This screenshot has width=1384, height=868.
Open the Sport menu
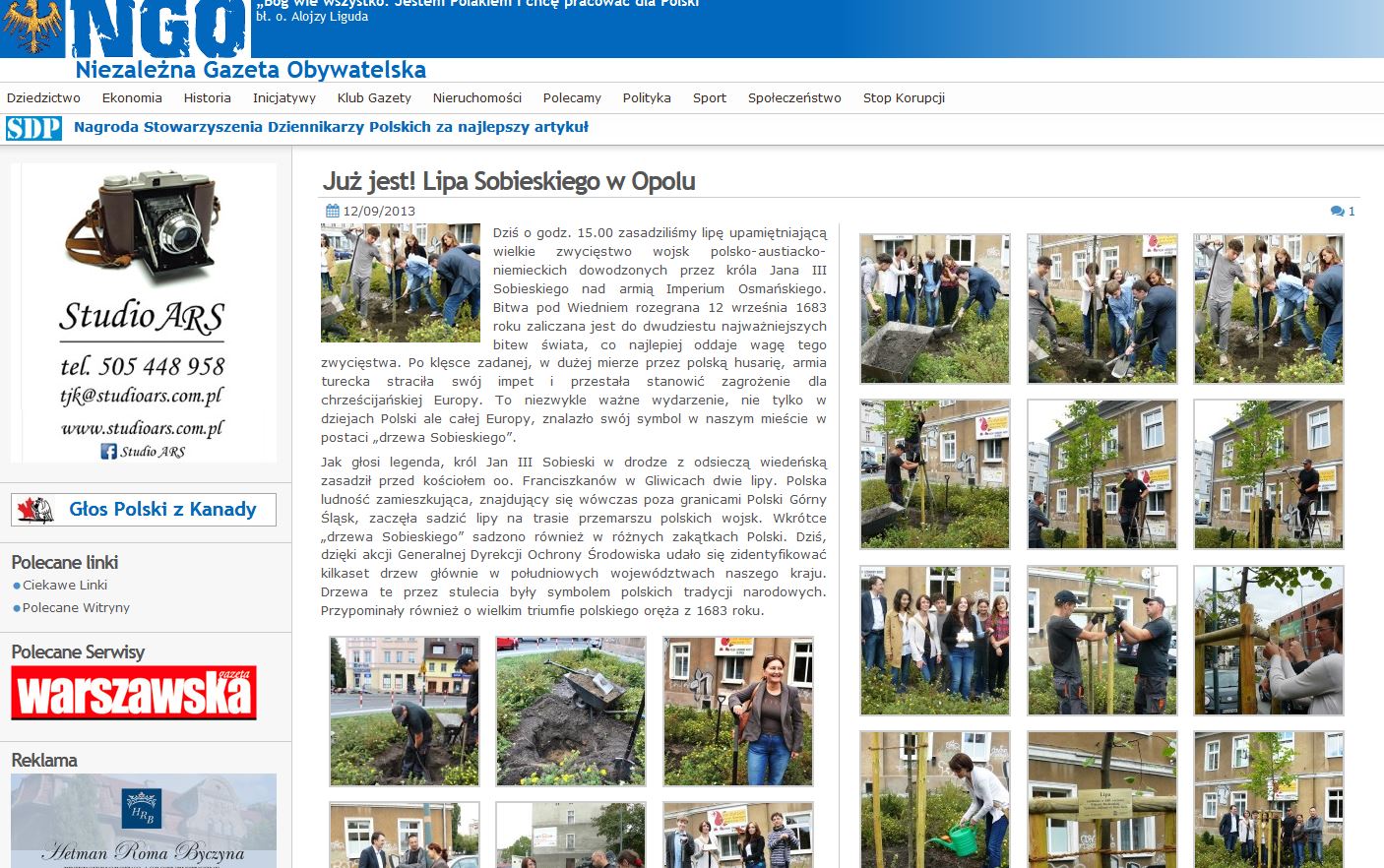tap(710, 97)
